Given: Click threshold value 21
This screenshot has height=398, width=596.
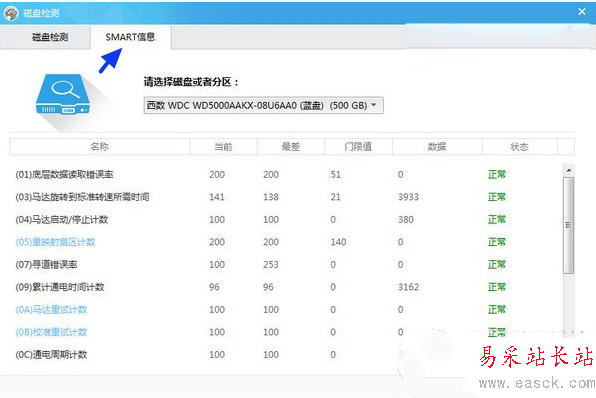Looking at the screenshot, I should (335, 197).
